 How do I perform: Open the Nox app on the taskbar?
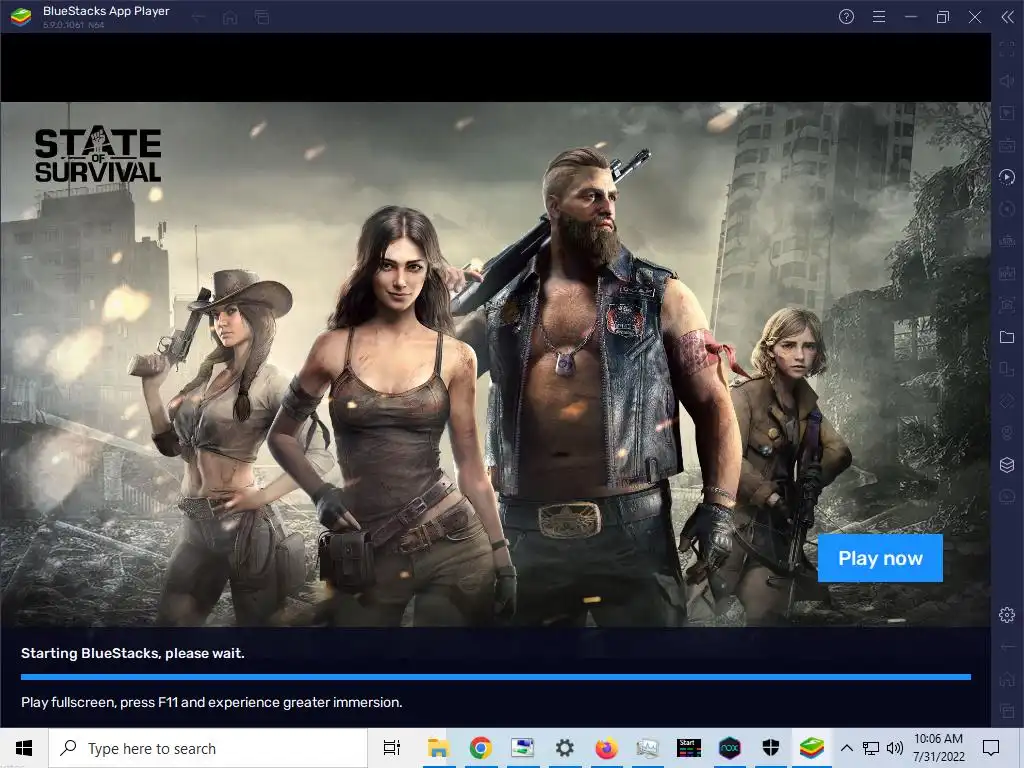[729, 748]
